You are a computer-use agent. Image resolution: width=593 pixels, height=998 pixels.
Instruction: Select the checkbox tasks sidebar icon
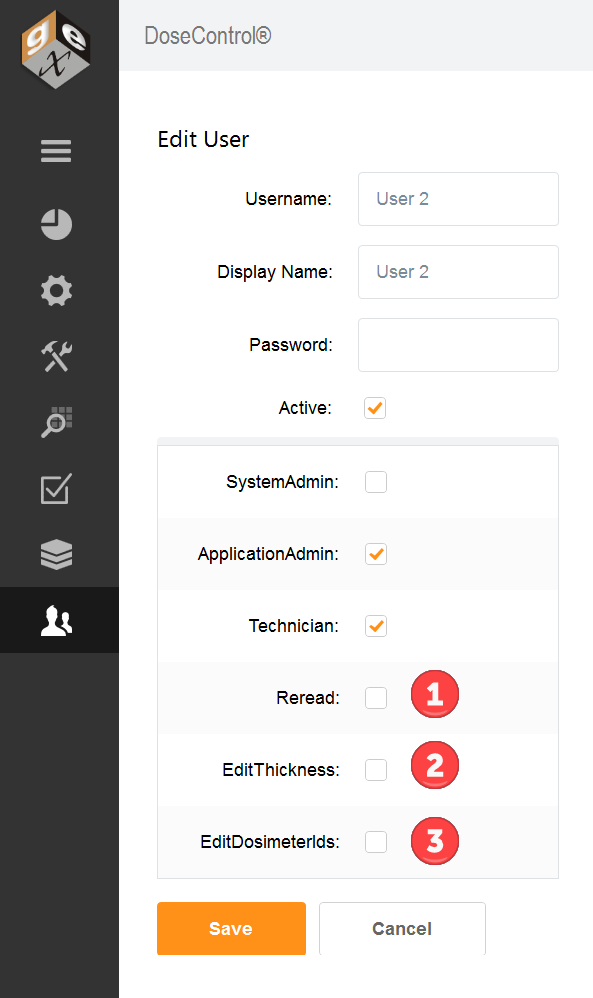point(56,489)
